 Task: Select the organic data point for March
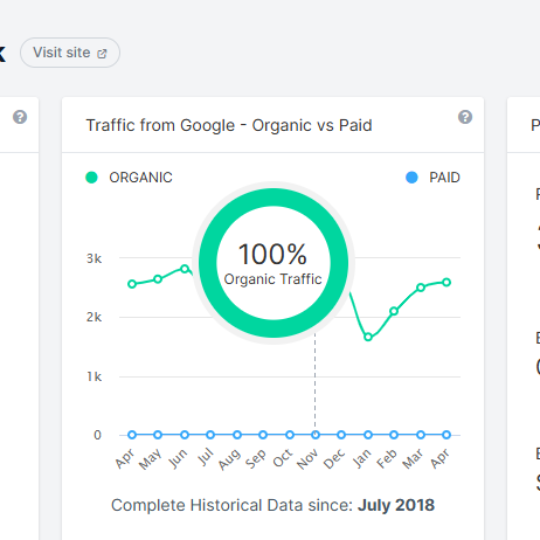tap(420, 288)
